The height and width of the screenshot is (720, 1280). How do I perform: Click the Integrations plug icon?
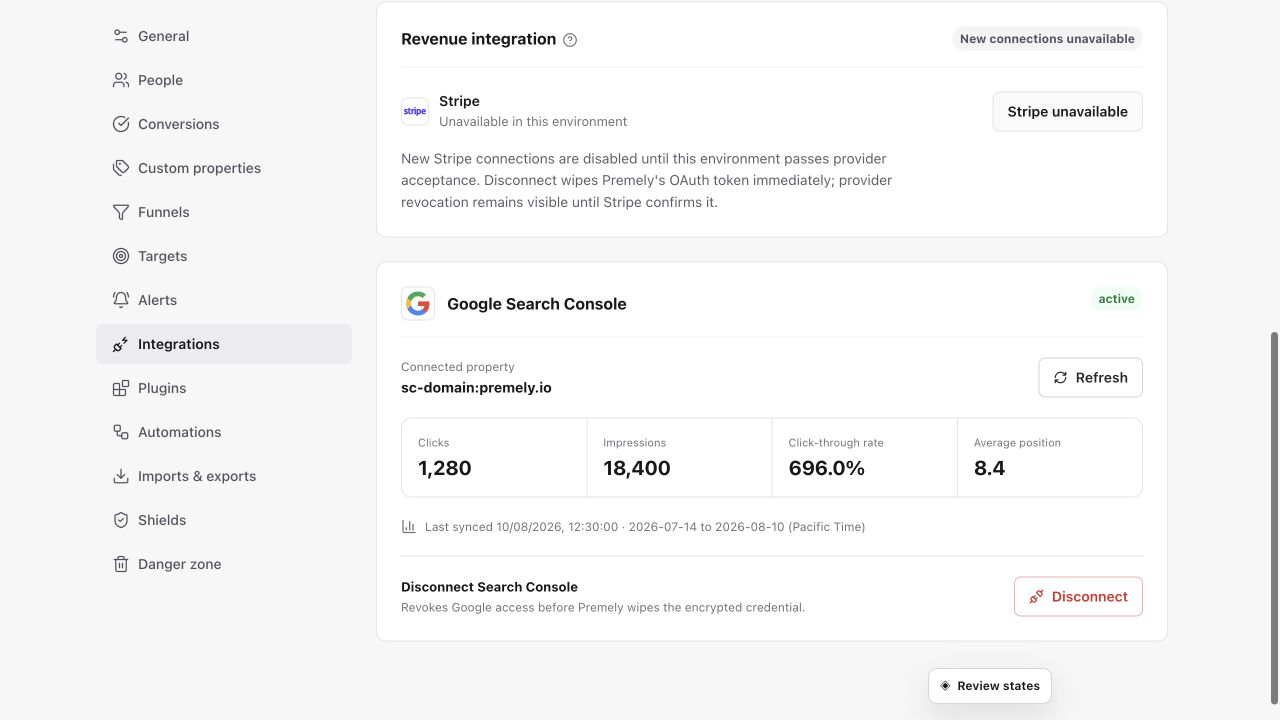(x=121, y=344)
